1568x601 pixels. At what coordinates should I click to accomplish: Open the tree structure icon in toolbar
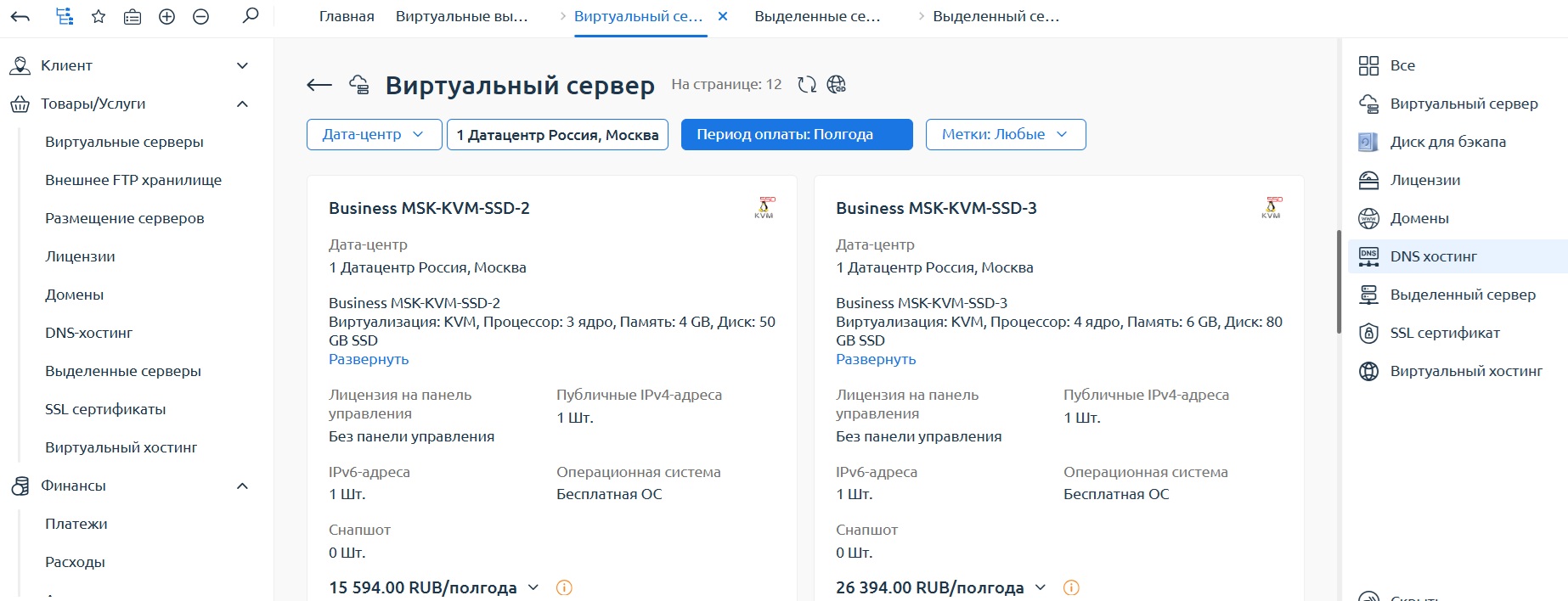click(64, 16)
